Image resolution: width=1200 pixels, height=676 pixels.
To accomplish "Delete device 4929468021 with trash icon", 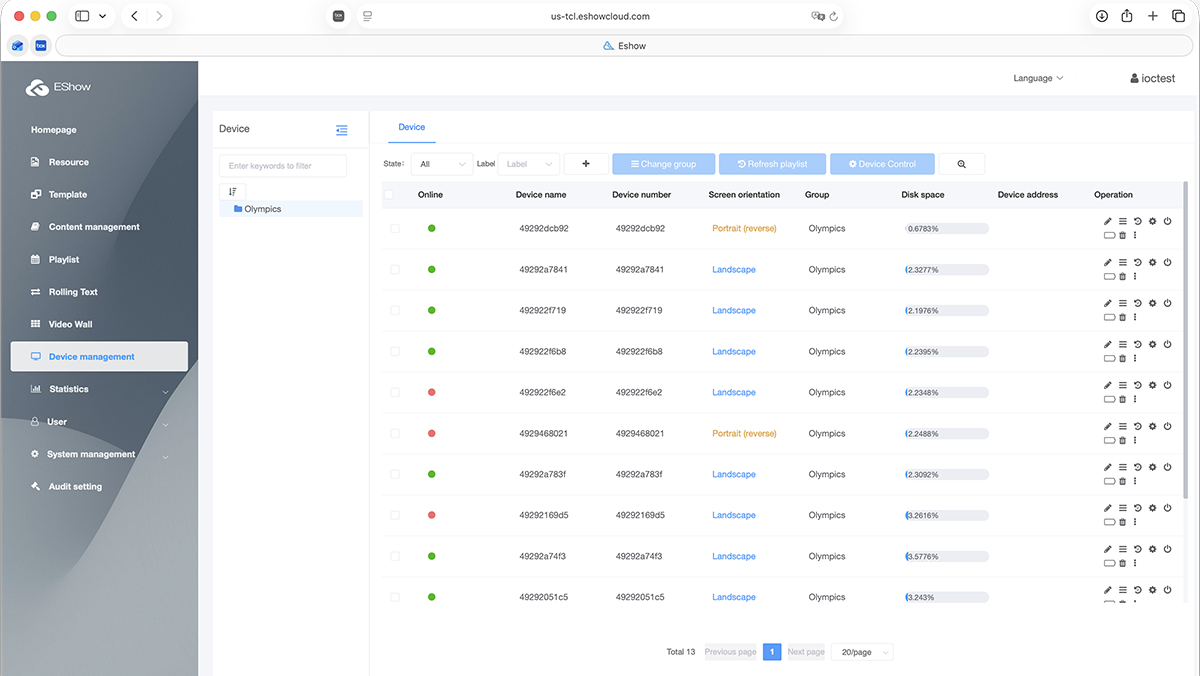I will point(1122,440).
